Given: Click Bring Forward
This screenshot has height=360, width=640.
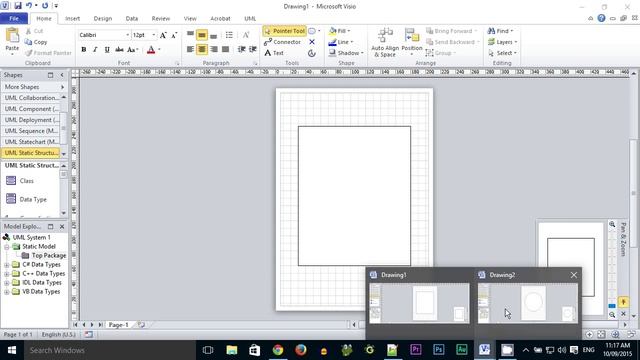Looking at the screenshot, I should coord(451,31).
